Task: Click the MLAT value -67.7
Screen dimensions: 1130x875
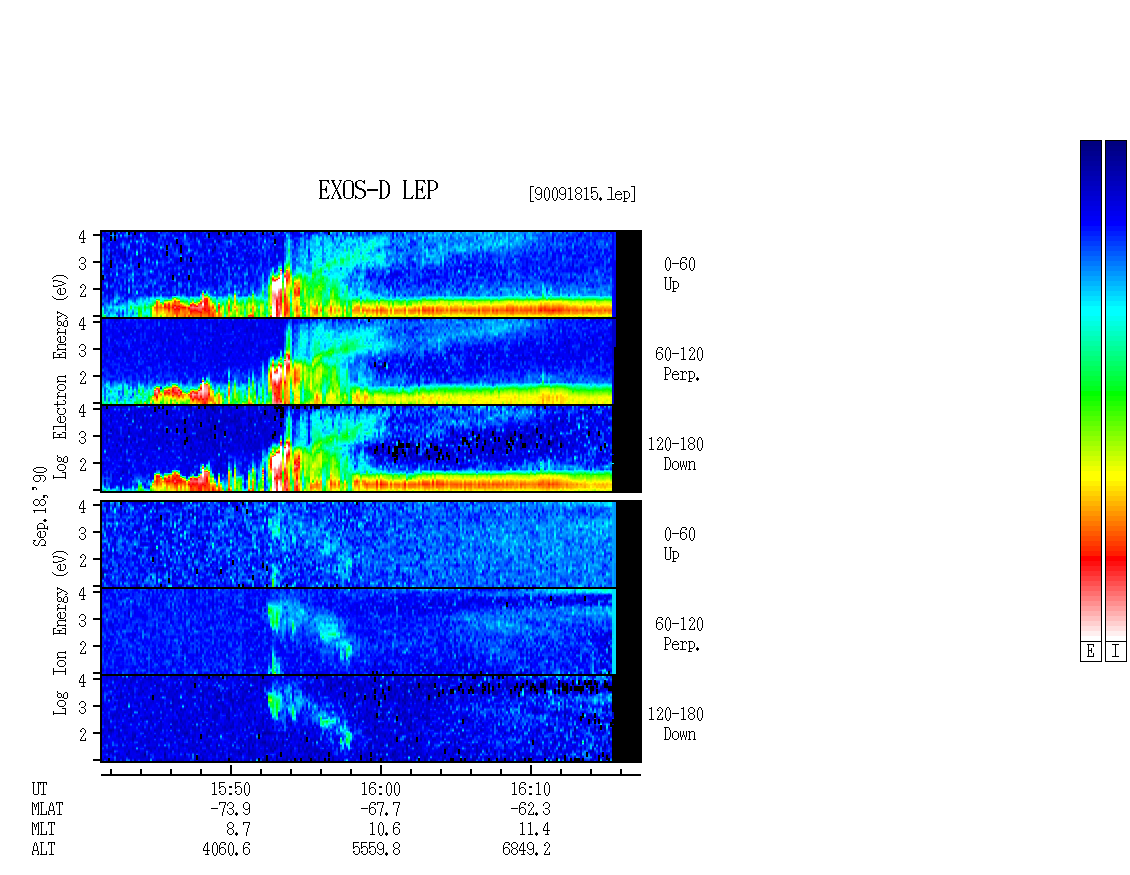Action: pyautogui.click(x=381, y=809)
